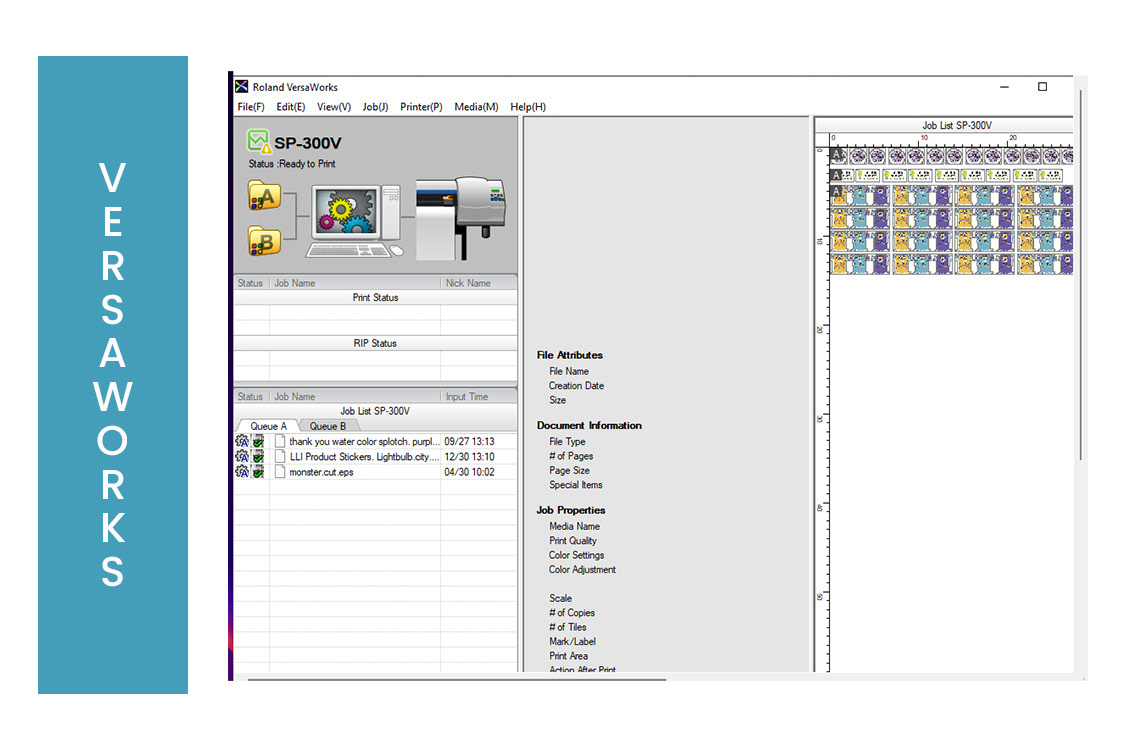1125x750 pixels.
Task: Select the thank you water color splotch job
Action: click(375, 441)
